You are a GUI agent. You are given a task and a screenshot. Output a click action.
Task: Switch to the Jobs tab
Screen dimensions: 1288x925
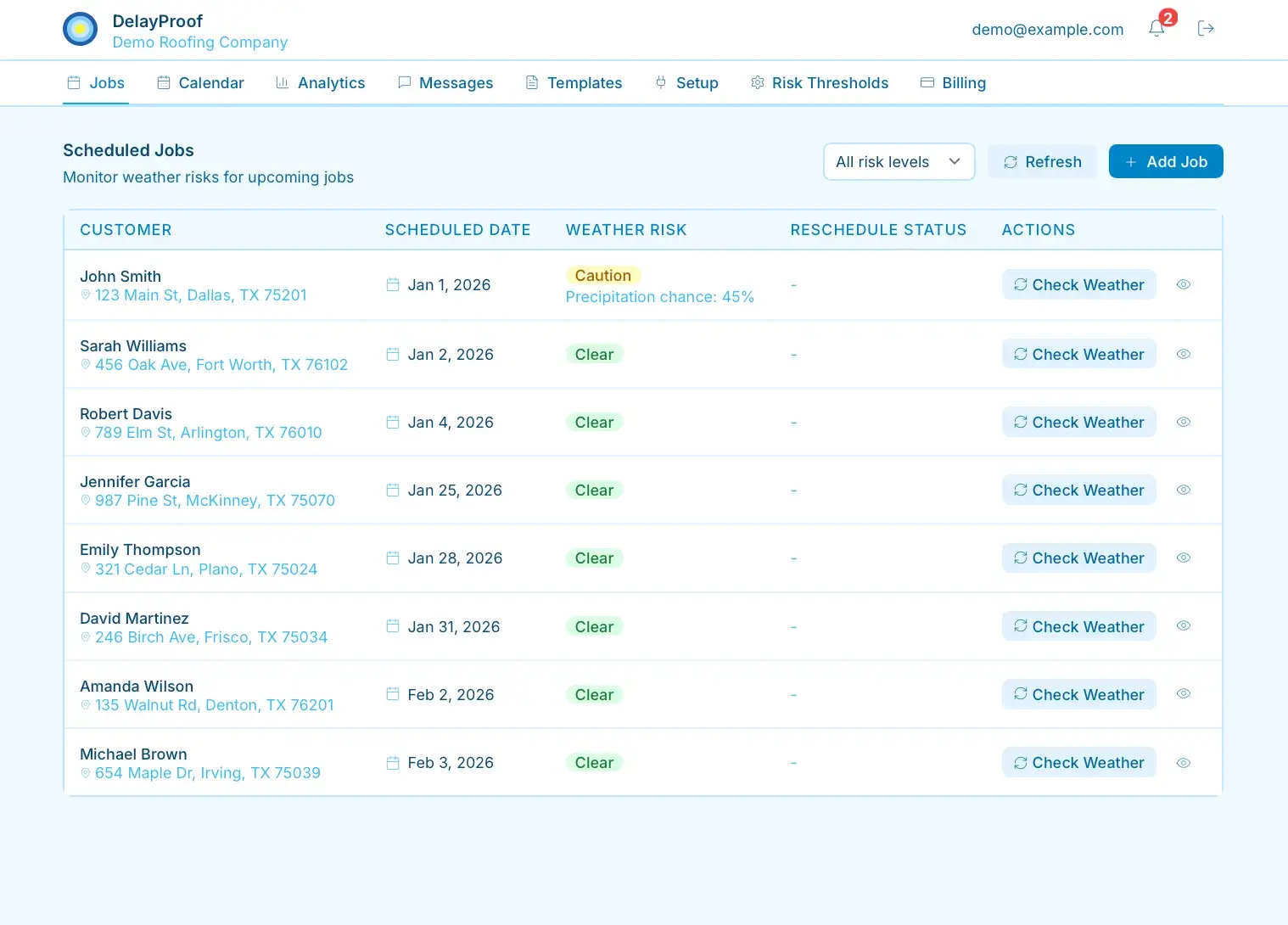pos(96,83)
